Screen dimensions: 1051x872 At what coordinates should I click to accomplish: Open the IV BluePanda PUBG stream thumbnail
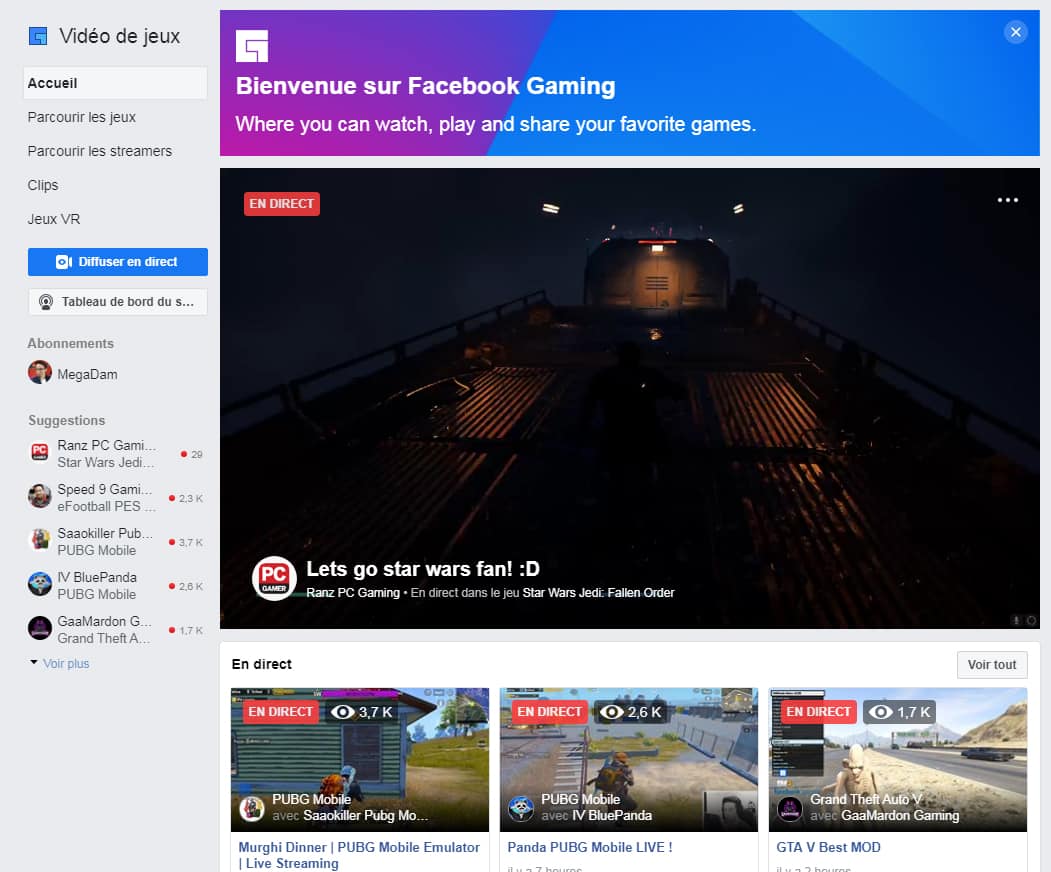(629, 759)
